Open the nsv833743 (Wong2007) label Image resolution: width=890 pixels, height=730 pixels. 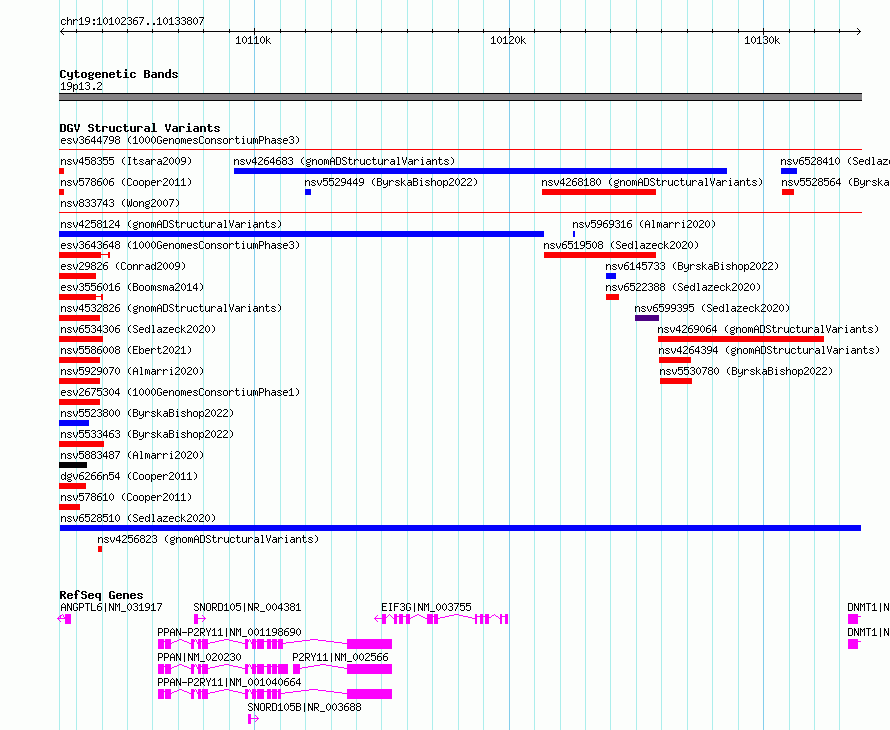coord(120,203)
